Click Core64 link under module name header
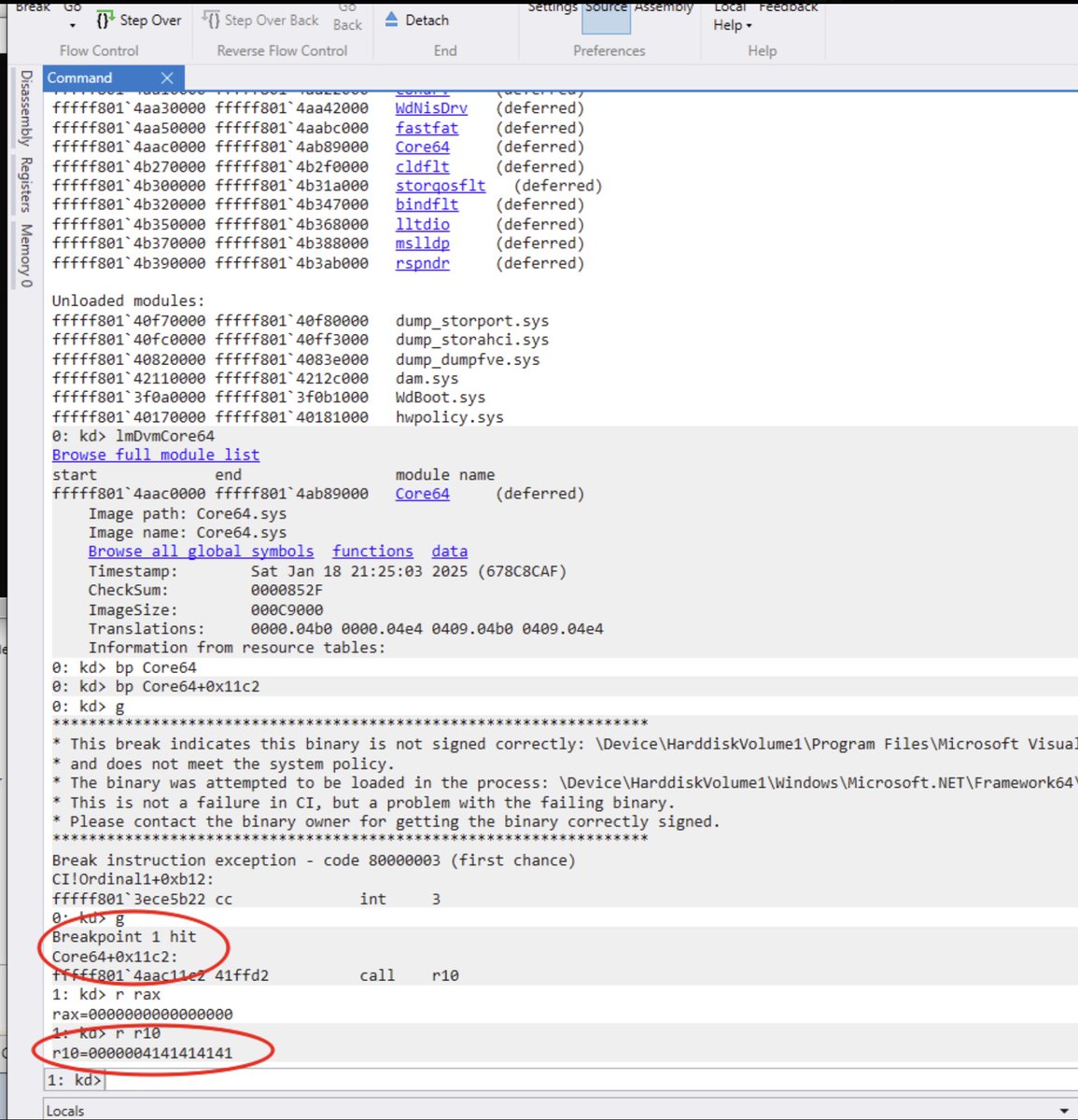The height and width of the screenshot is (1120, 1078). (x=422, y=494)
